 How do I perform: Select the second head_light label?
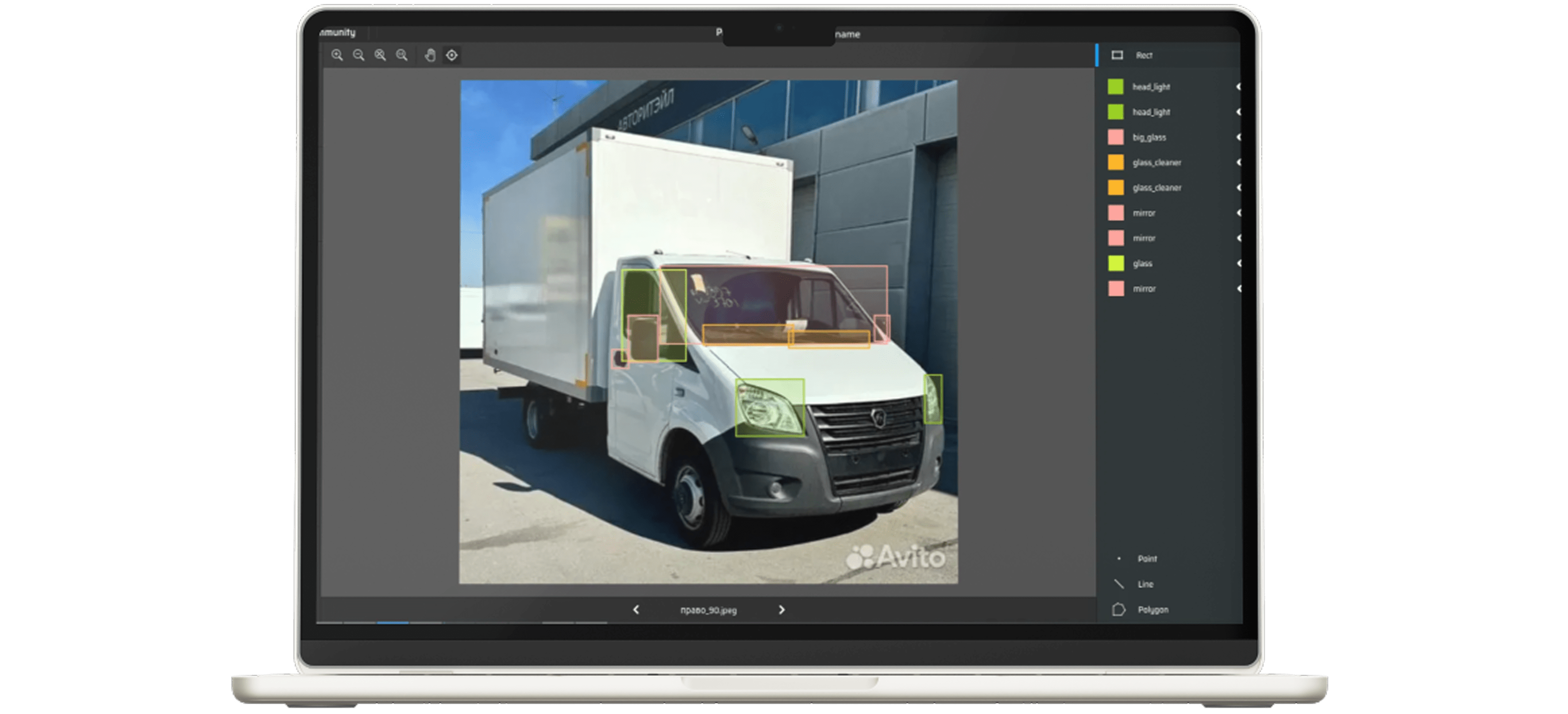click(1151, 112)
